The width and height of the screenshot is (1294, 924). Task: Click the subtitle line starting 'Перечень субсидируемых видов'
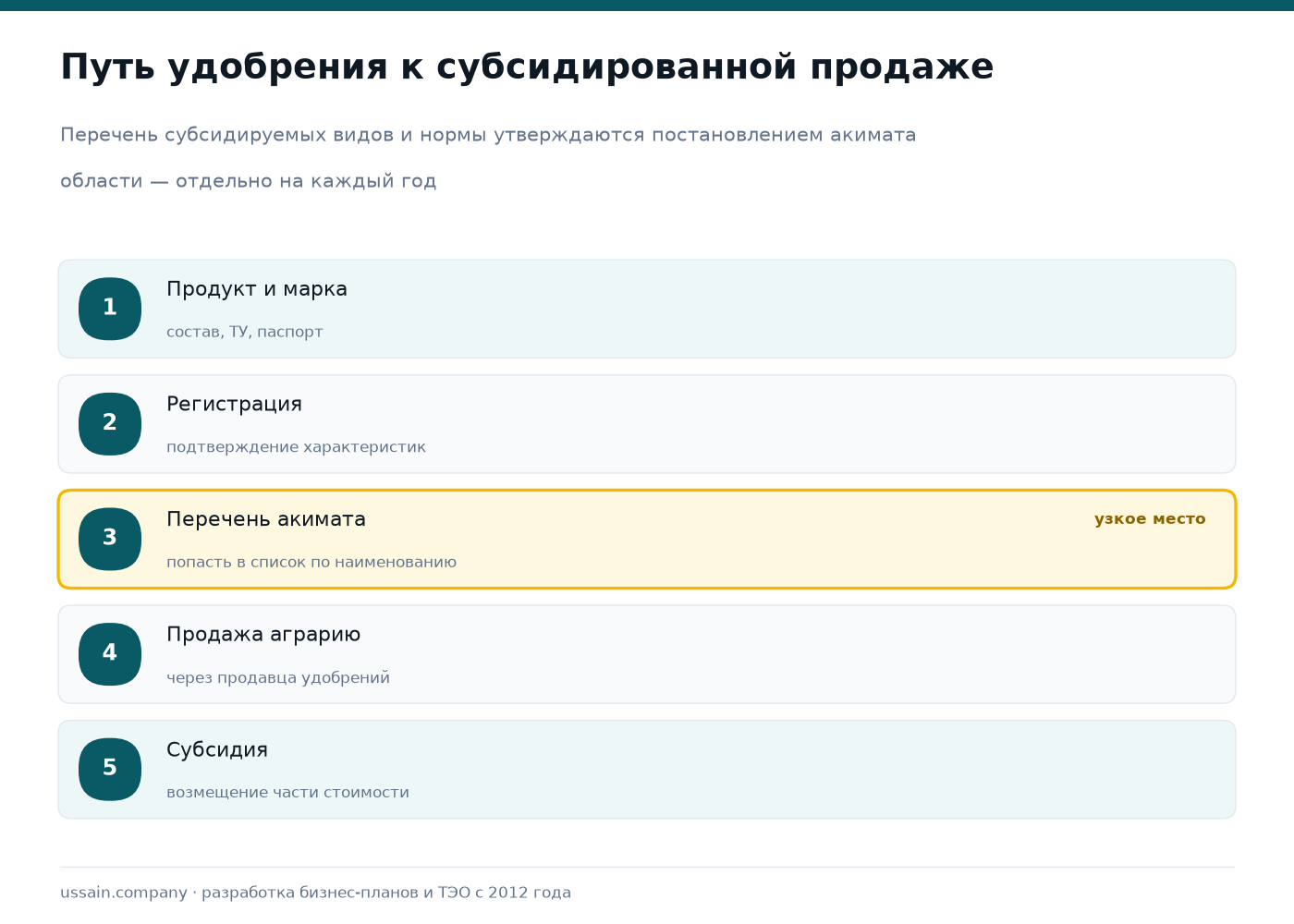pyautogui.click(x=488, y=135)
